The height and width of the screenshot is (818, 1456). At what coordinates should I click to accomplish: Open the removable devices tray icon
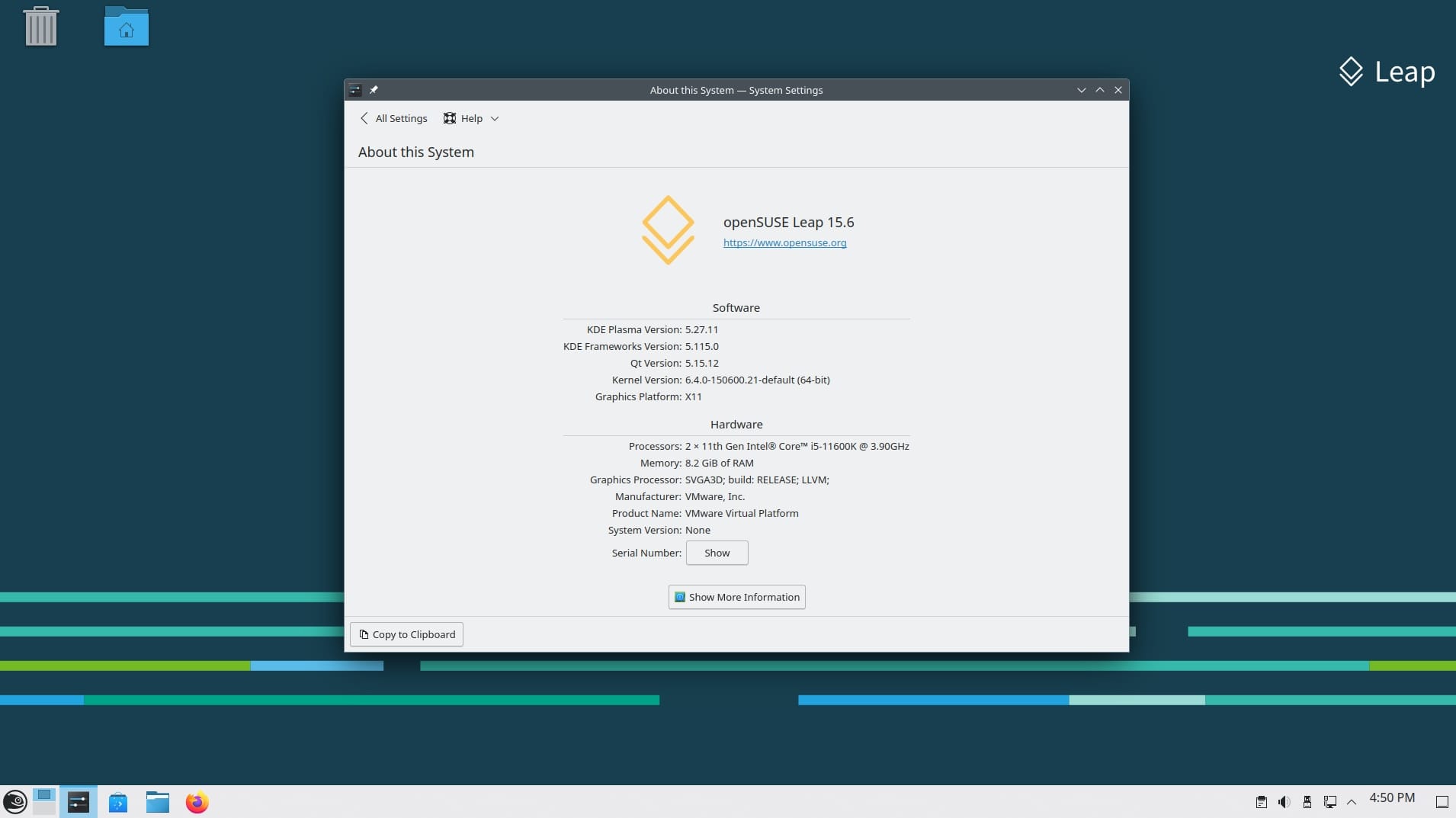click(1307, 801)
